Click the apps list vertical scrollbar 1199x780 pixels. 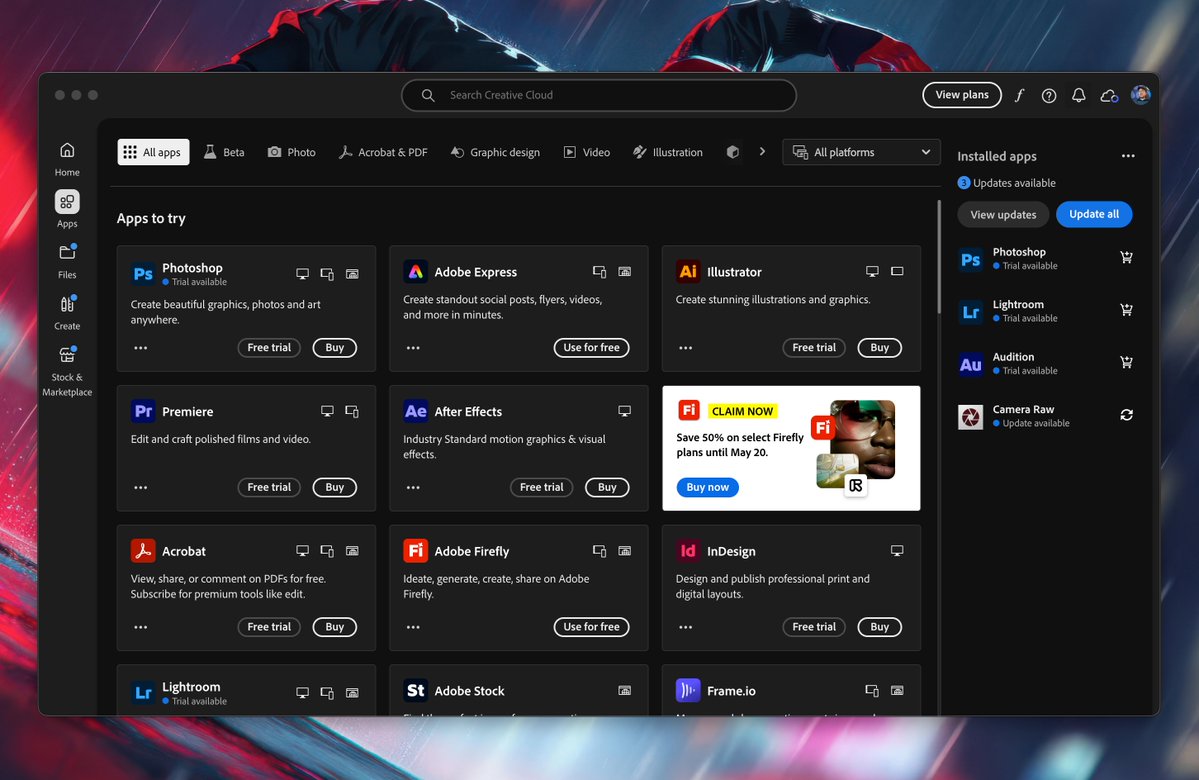tap(939, 257)
